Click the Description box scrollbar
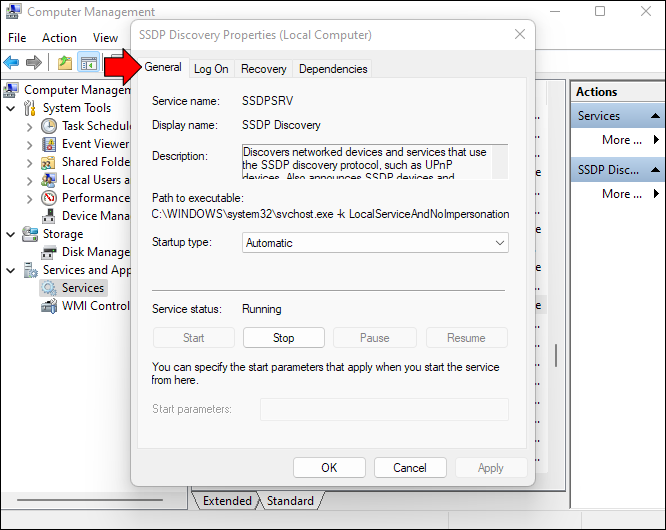Image resolution: width=666 pixels, height=530 pixels. [500, 161]
